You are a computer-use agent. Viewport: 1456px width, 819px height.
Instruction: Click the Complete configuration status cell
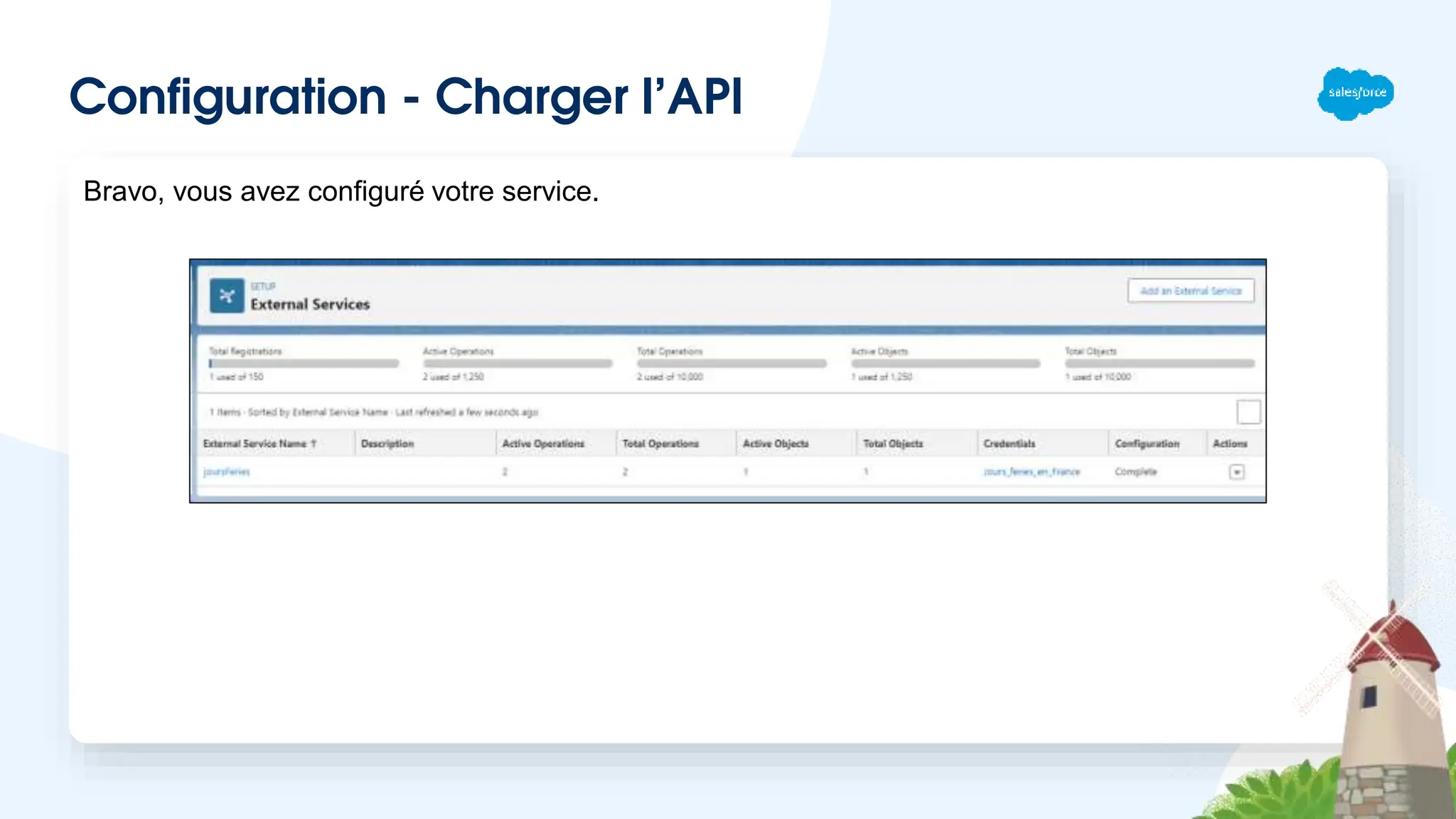click(x=1136, y=471)
